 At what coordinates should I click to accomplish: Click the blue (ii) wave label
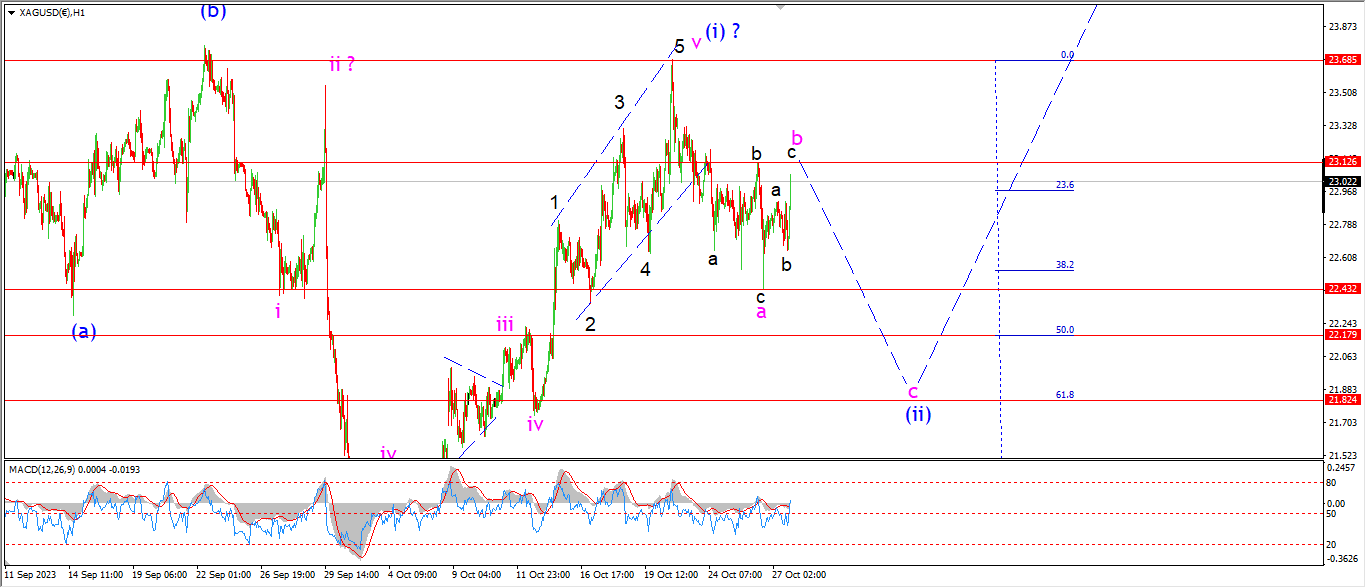tap(919, 413)
